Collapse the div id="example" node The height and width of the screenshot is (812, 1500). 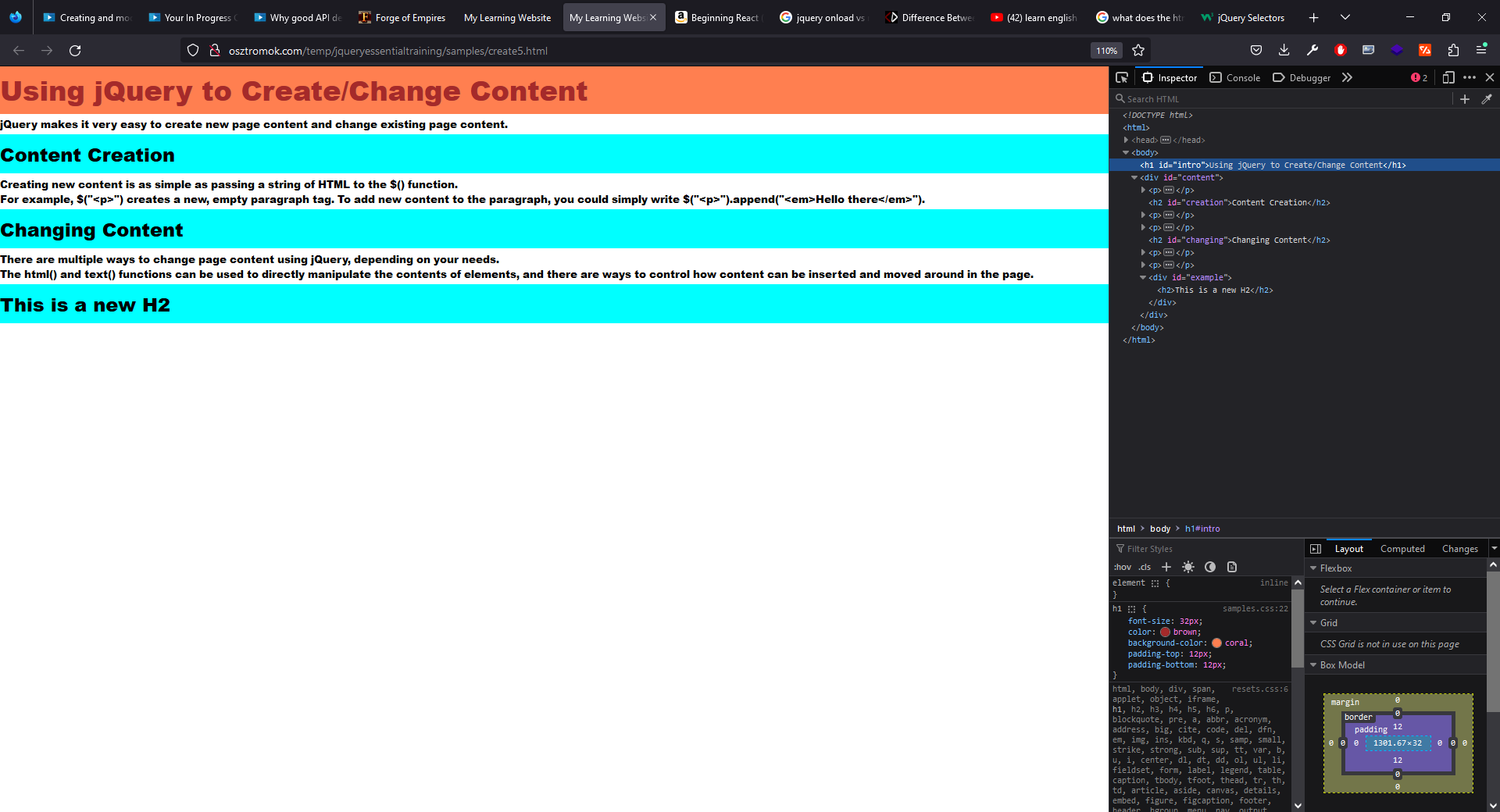point(1143,278)
